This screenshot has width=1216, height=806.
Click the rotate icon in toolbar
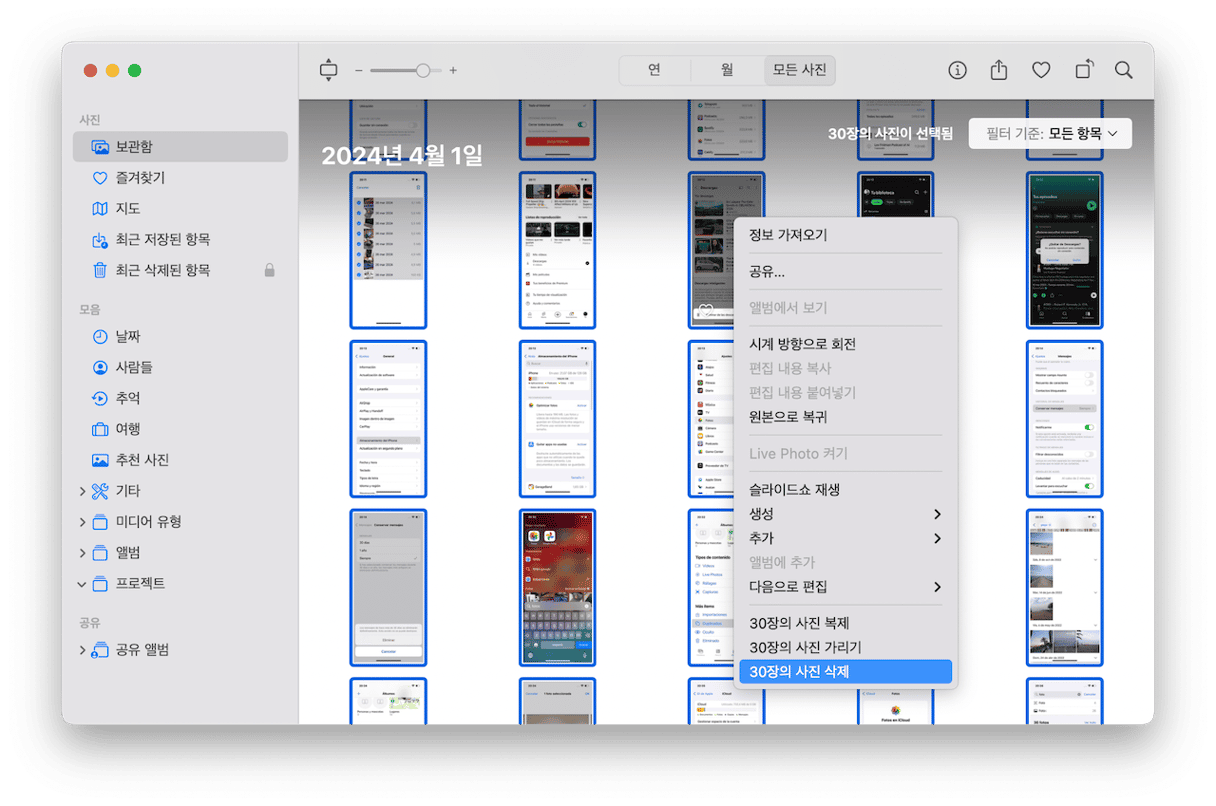(1083, 70)
